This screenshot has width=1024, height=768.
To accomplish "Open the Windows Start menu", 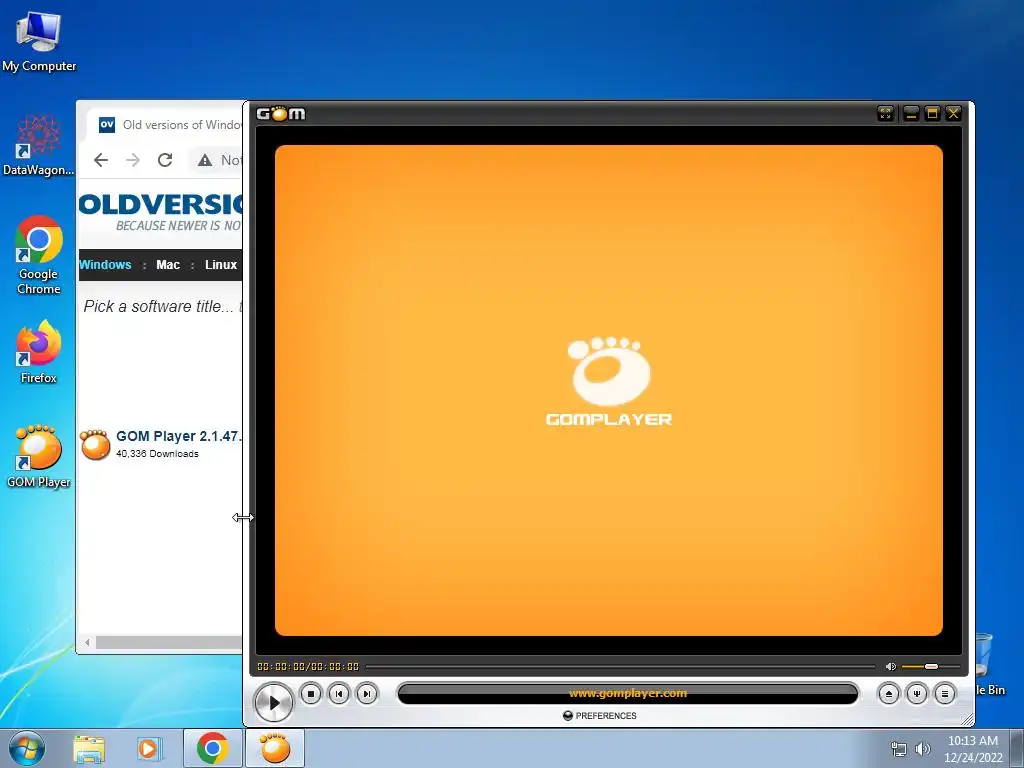I will point(26,748).
